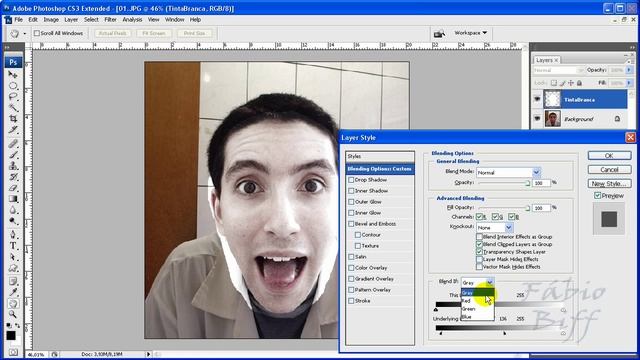Select the Path Selection tool
640x360 pixels.
(13, 257)
